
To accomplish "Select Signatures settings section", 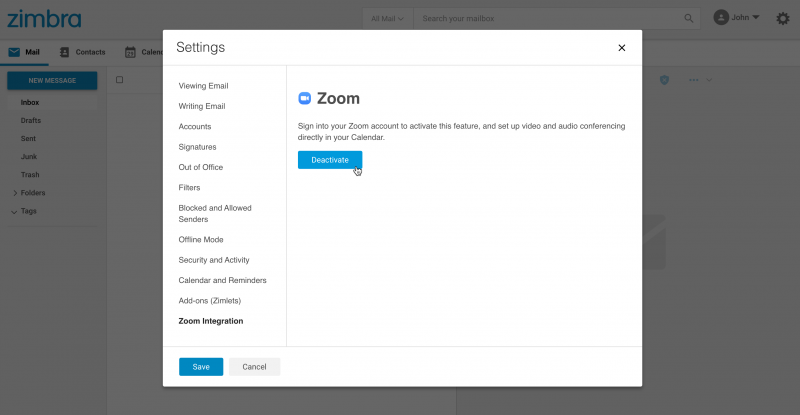I will 197,147.
